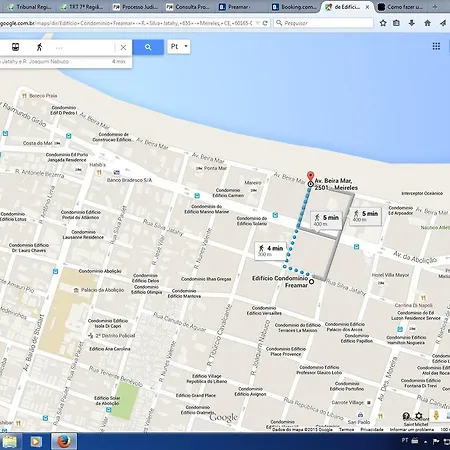The width and height of the screenshot is (450, 450).
Task: Open the Google apps grid
Action: 436,46
